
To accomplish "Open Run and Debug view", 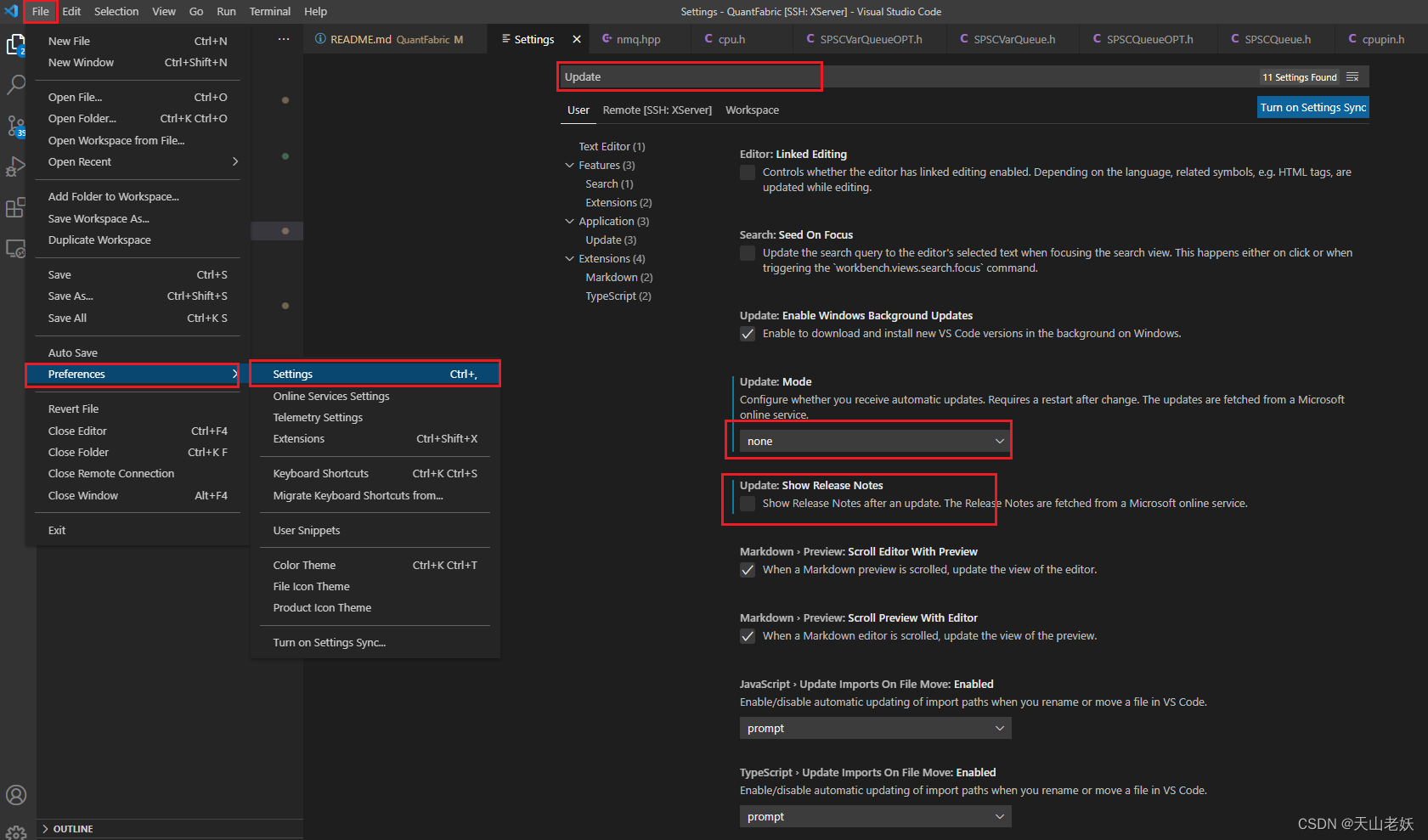I will tap(16, 166).
